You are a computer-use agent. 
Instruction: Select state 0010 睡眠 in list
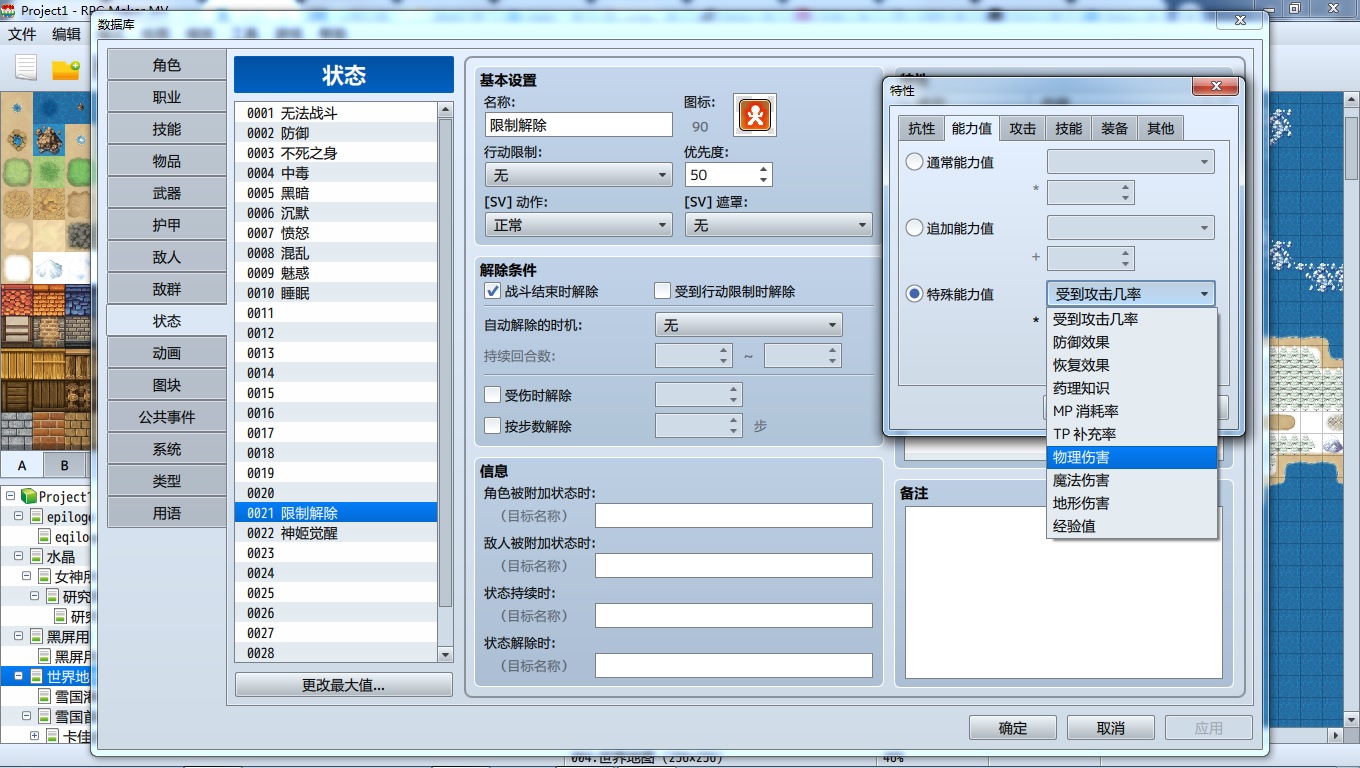[x=336, y=293]
